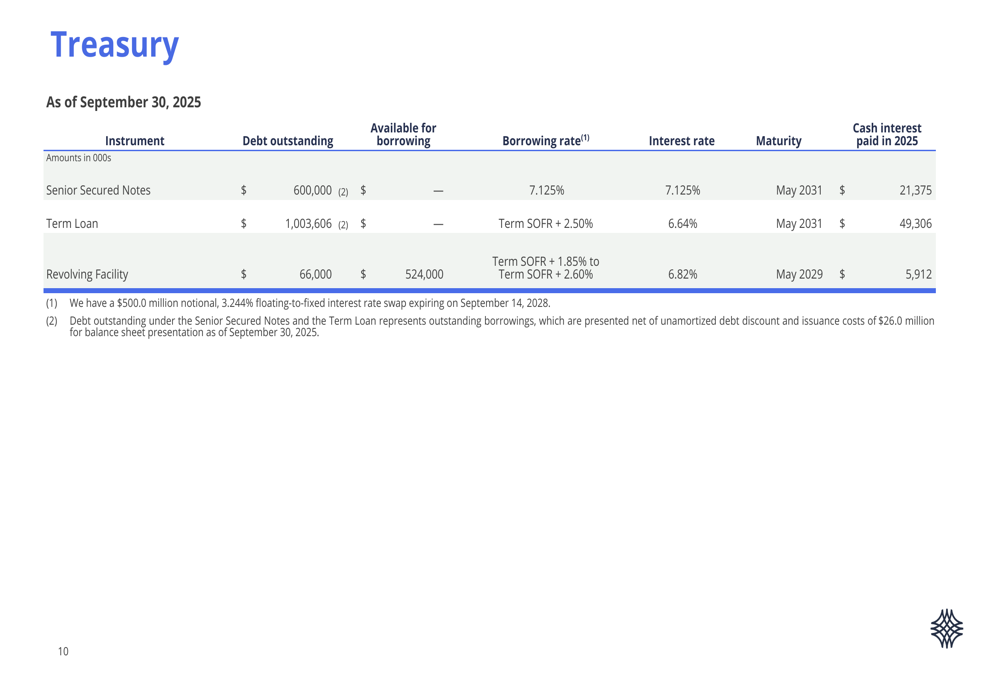Screen dimensions: 1000x685
Task: Click the Interest rate column header
Action: pyautogui.click(x=681, y=141)
